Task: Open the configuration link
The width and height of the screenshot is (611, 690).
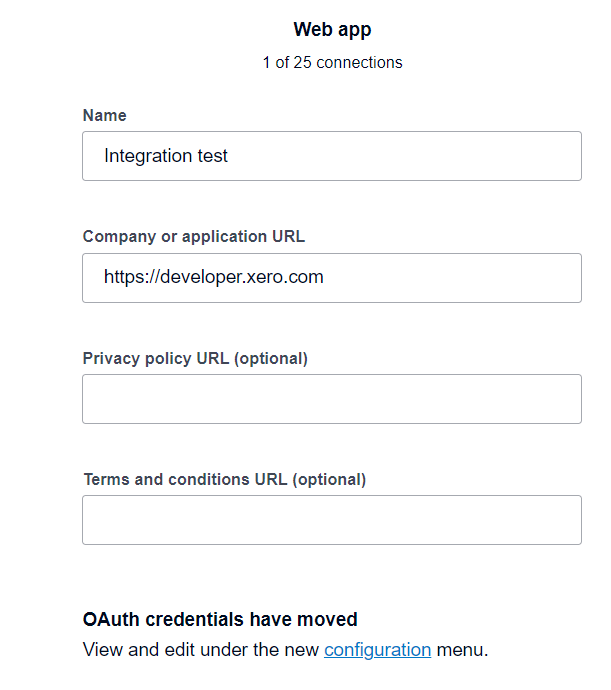Action: pos(377,650)
